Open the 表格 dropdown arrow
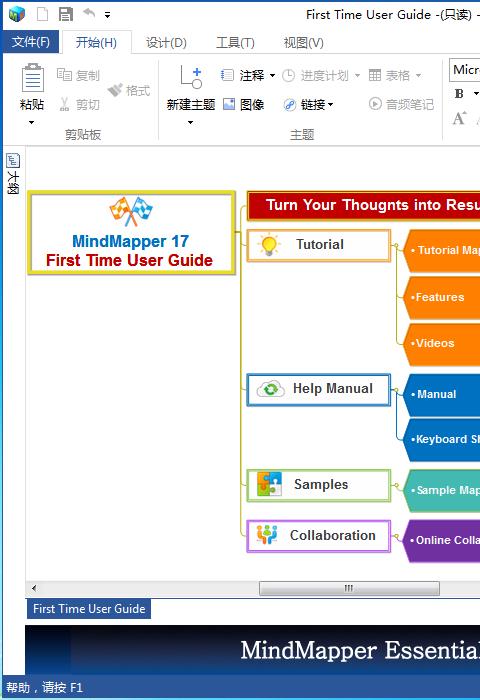480x700 pixels. tap(418, 75)
